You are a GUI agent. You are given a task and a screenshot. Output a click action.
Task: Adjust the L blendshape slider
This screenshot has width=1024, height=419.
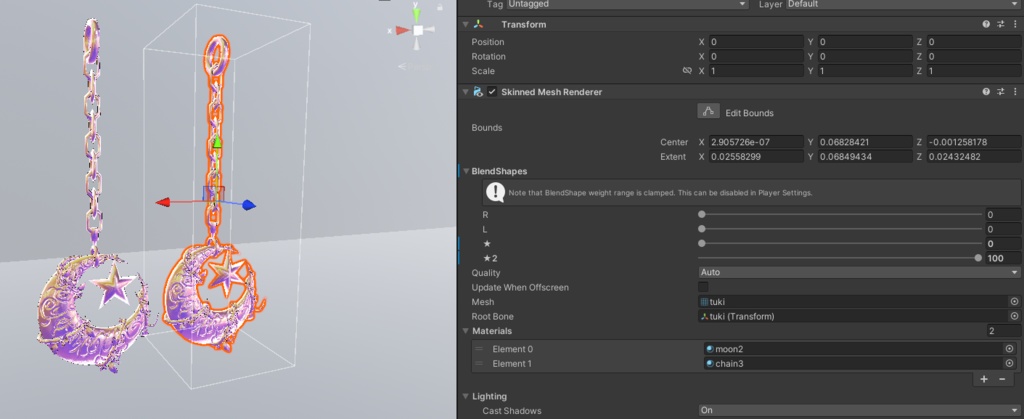(840, 229)
